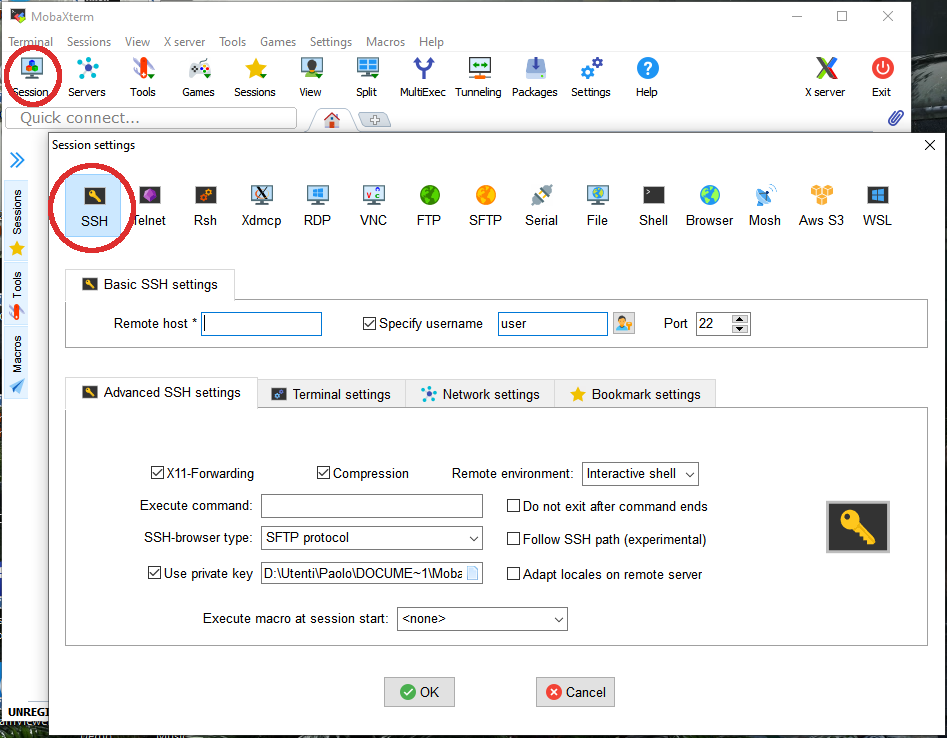Close the Session settings dialog
947x738 pixels.
point(930,145)
